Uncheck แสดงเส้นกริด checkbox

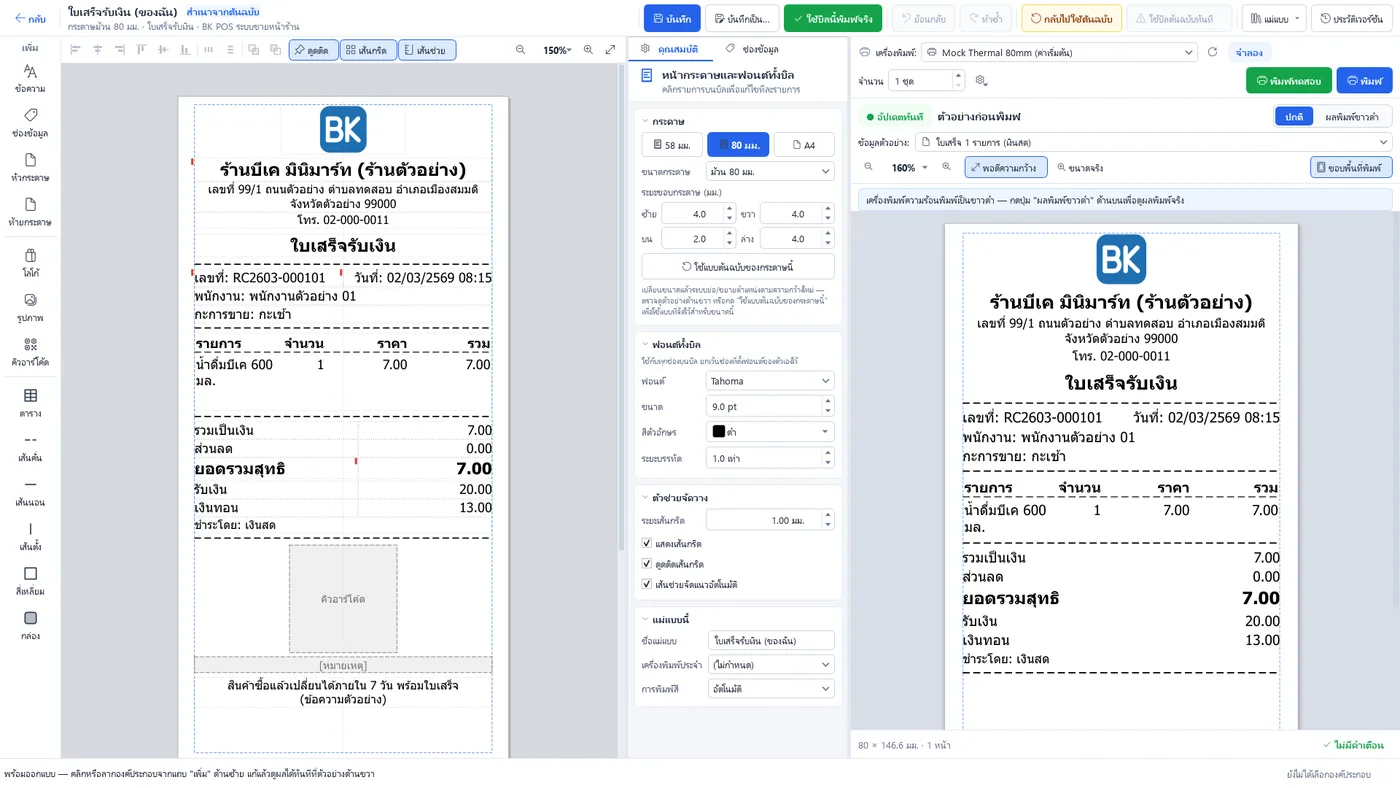[647, 543]
